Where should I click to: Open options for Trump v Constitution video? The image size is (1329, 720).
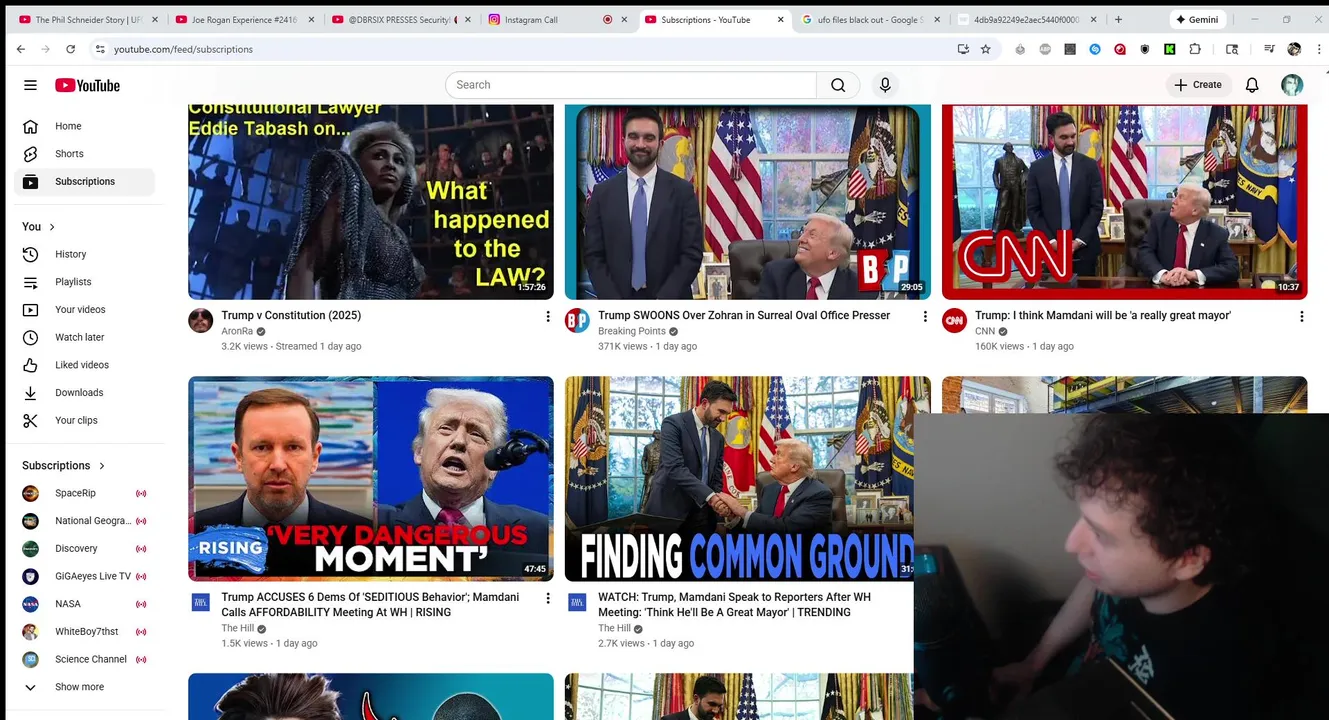[547, 316]
